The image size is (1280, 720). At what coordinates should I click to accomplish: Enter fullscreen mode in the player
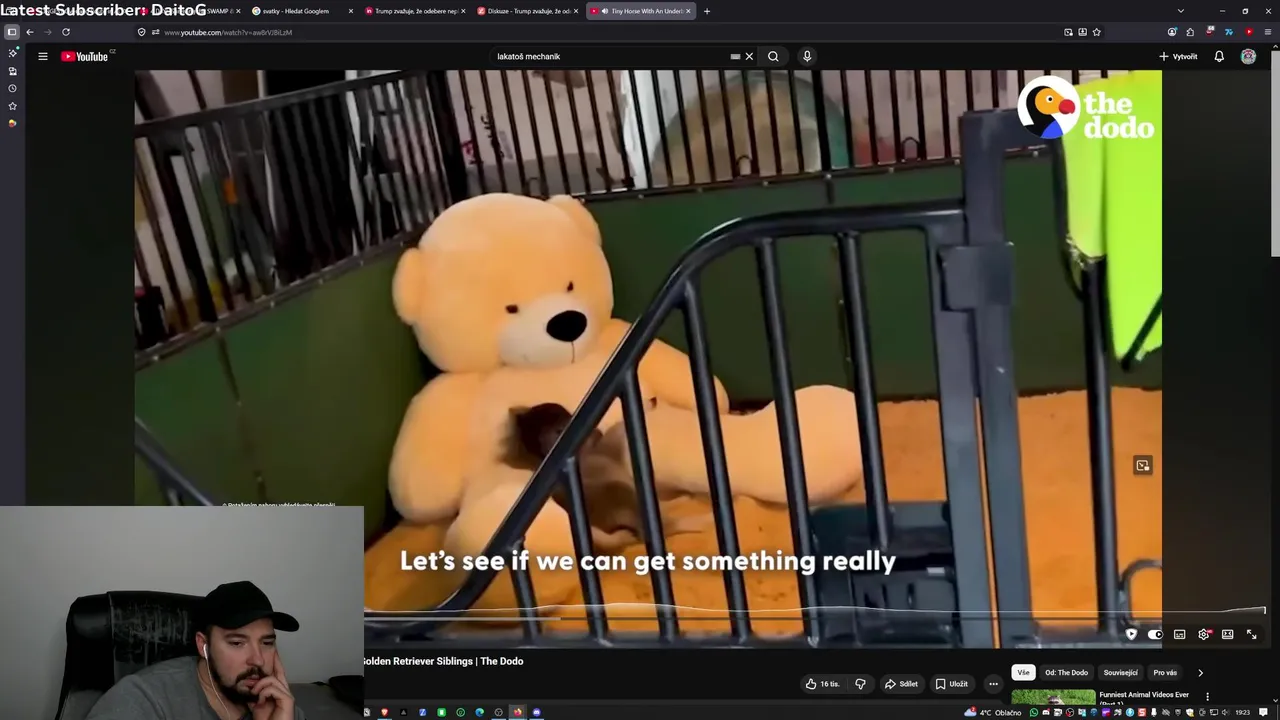click(1251, 634)
